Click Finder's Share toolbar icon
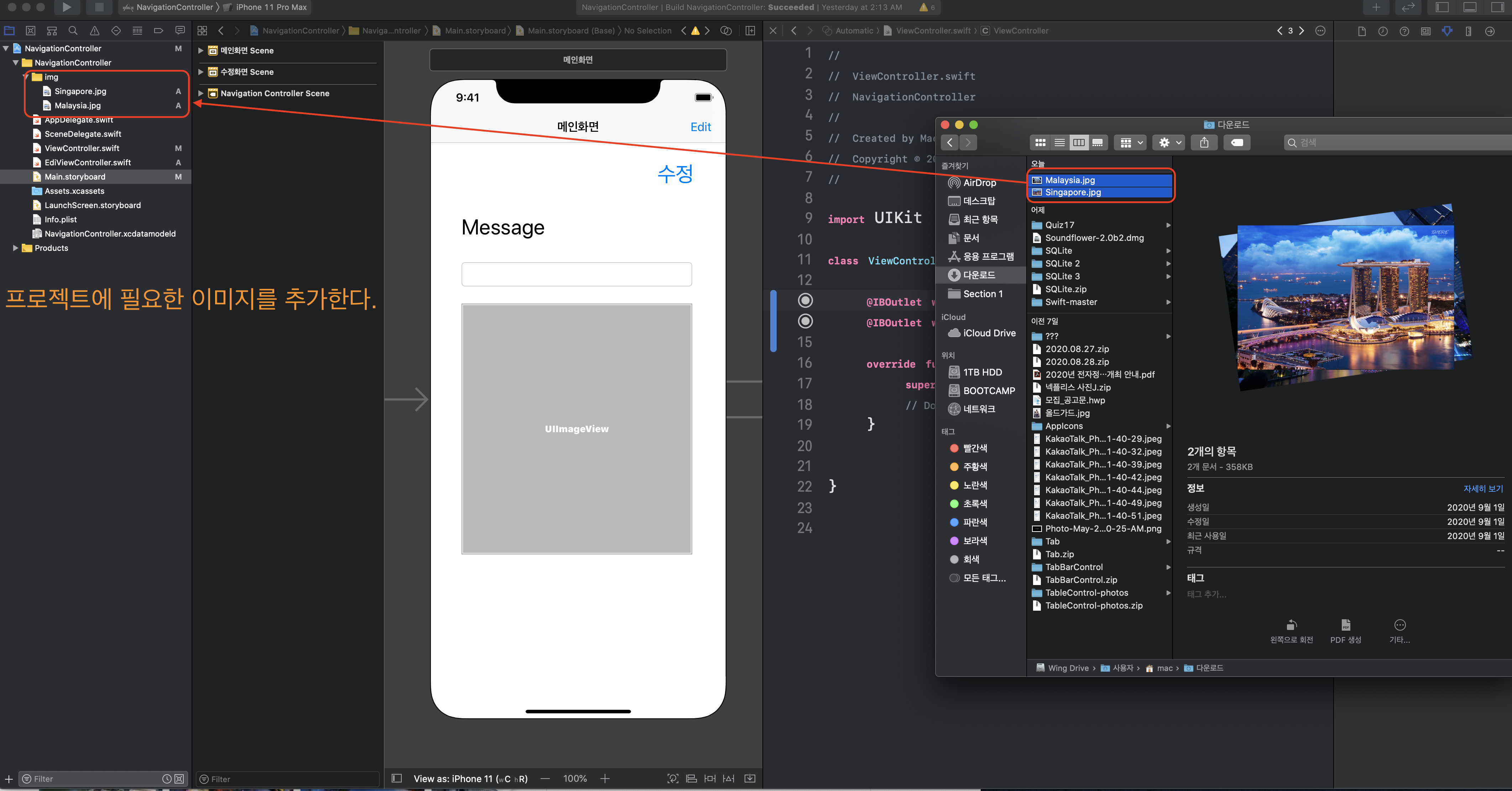The height and width of the screenshot is (791, 1512). tap(1204, 143)
